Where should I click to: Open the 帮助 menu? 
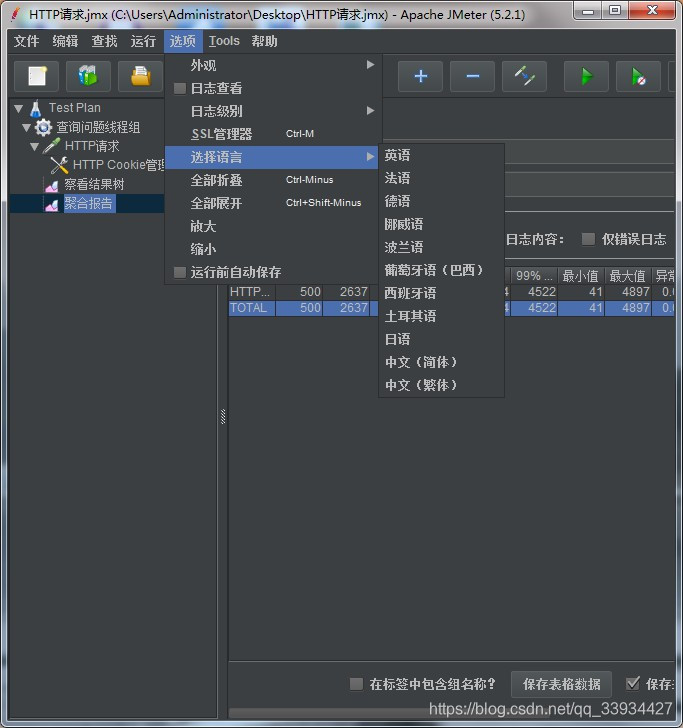[x=265, y=41]
